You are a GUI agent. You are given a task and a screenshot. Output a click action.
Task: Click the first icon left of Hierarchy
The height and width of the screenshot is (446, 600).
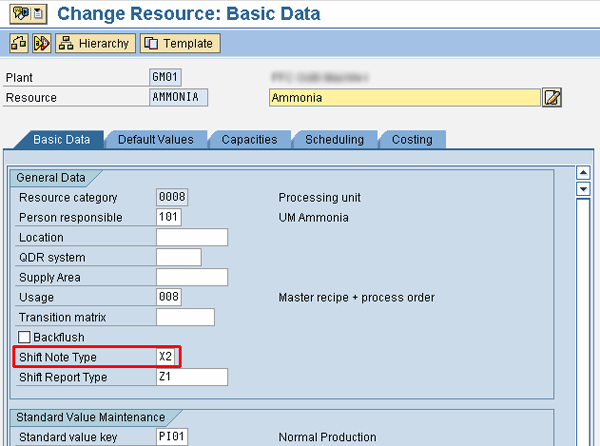18,44
